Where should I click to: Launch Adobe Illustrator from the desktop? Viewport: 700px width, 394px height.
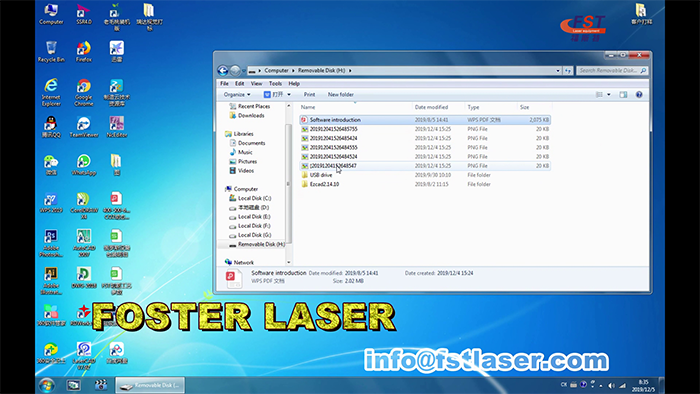[x=51, y=281]
